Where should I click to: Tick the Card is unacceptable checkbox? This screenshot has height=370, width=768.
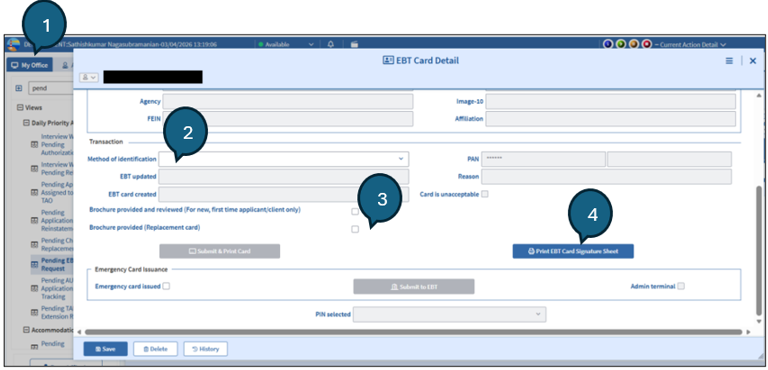[485, 194]
